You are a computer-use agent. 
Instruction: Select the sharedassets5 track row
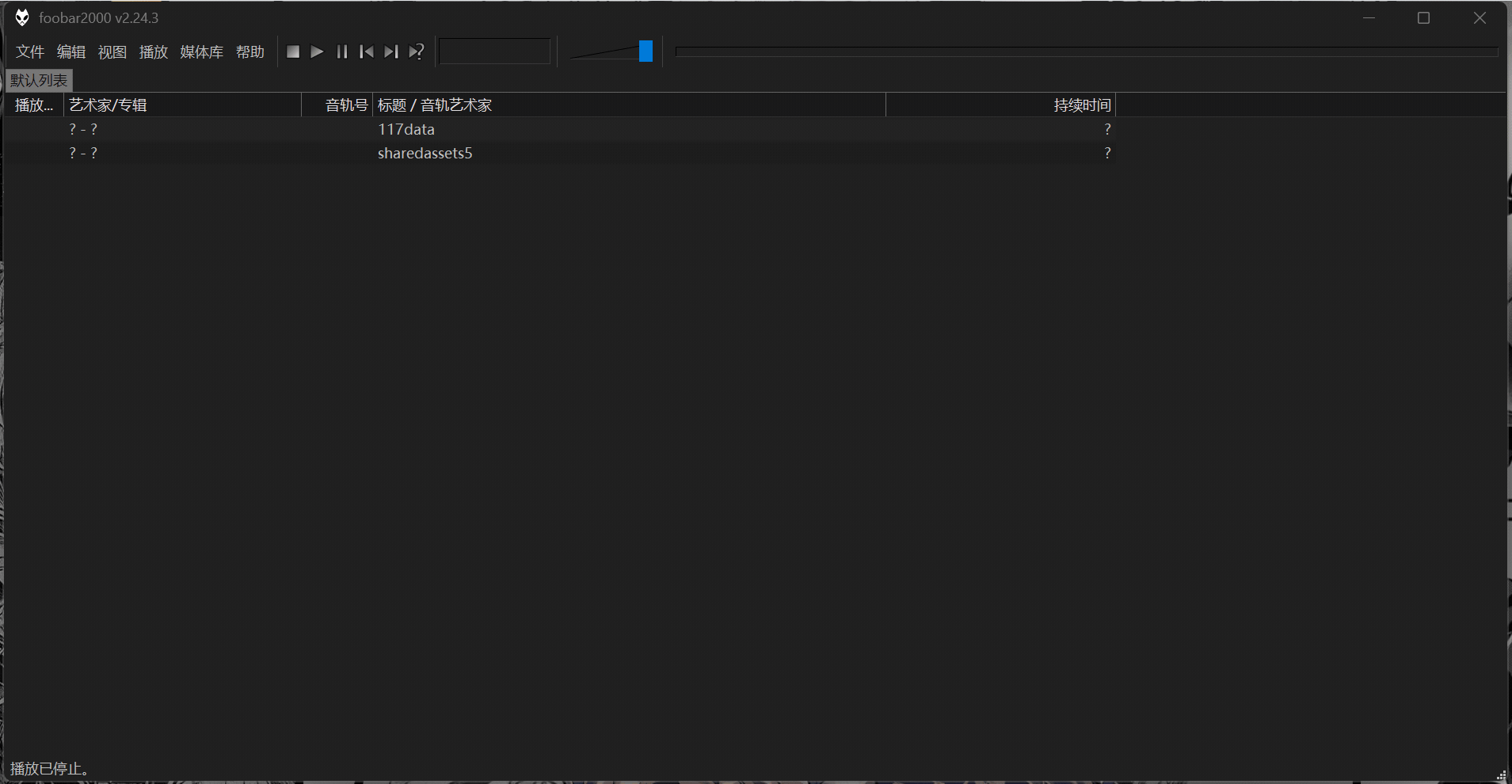pos(560,153)
